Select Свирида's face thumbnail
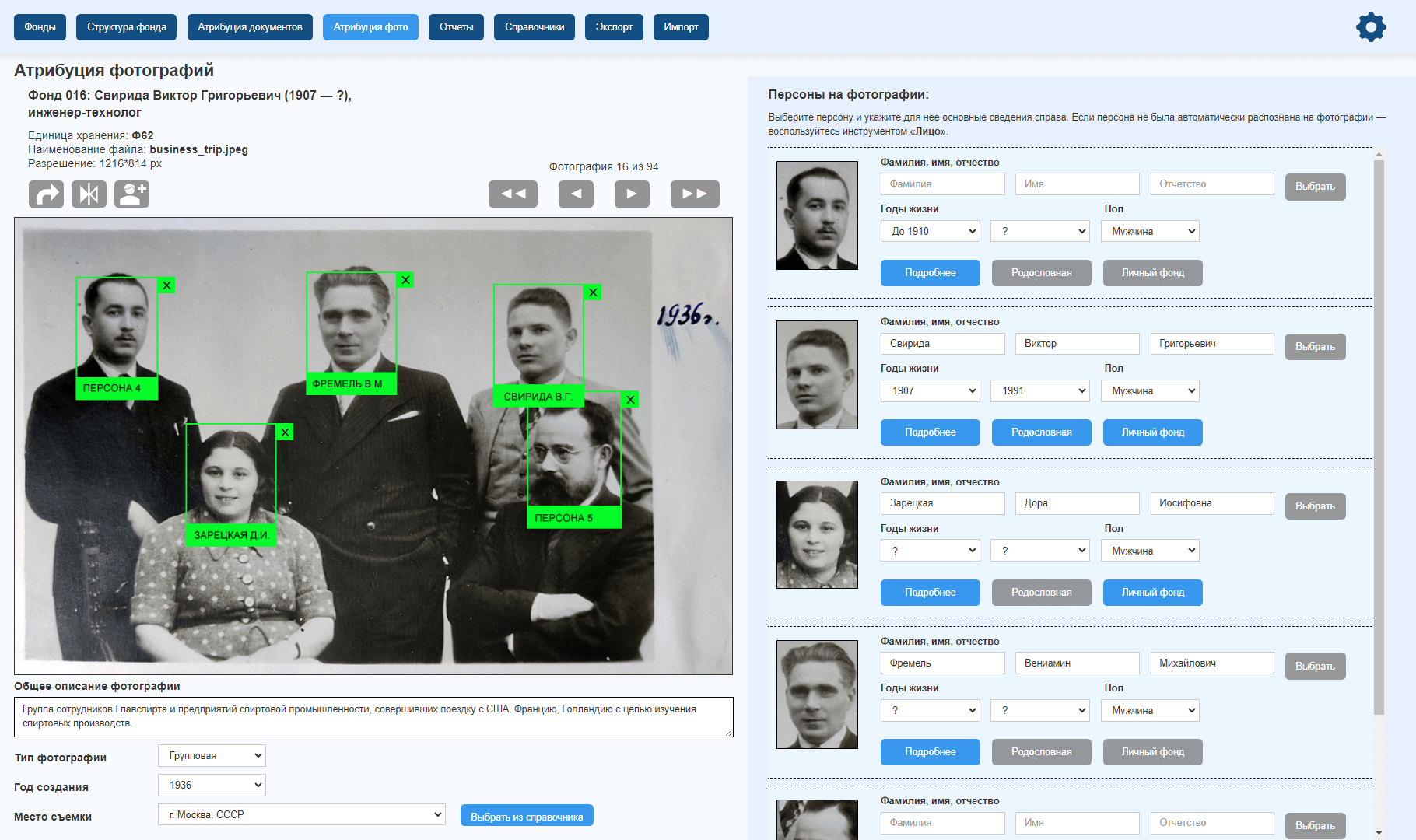 click(817, 375)
